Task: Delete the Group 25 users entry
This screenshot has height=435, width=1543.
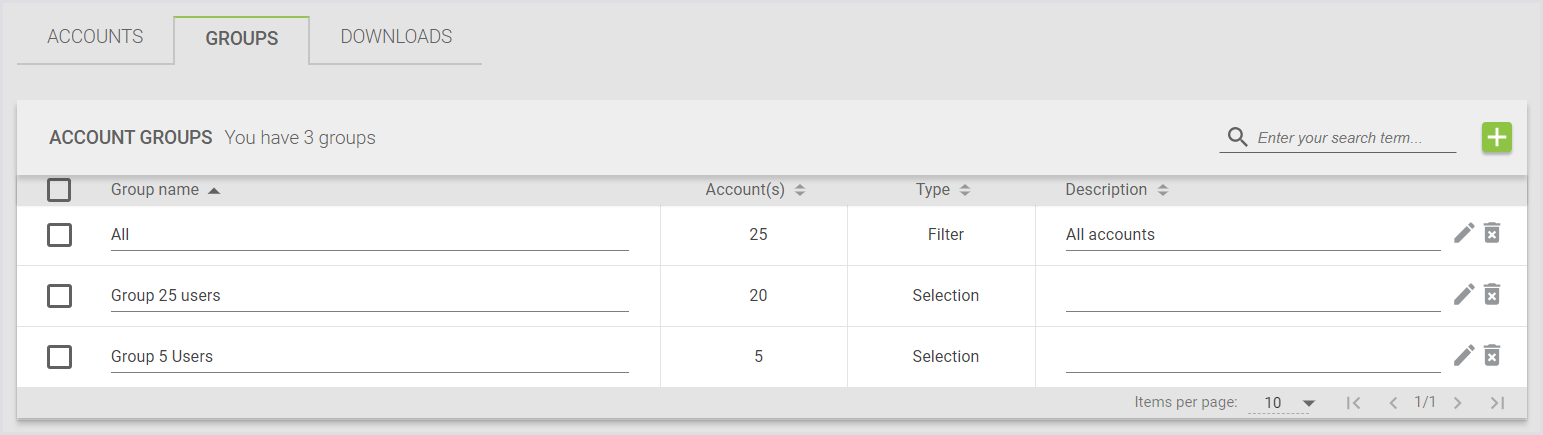Action: [x=1492, y=295]
